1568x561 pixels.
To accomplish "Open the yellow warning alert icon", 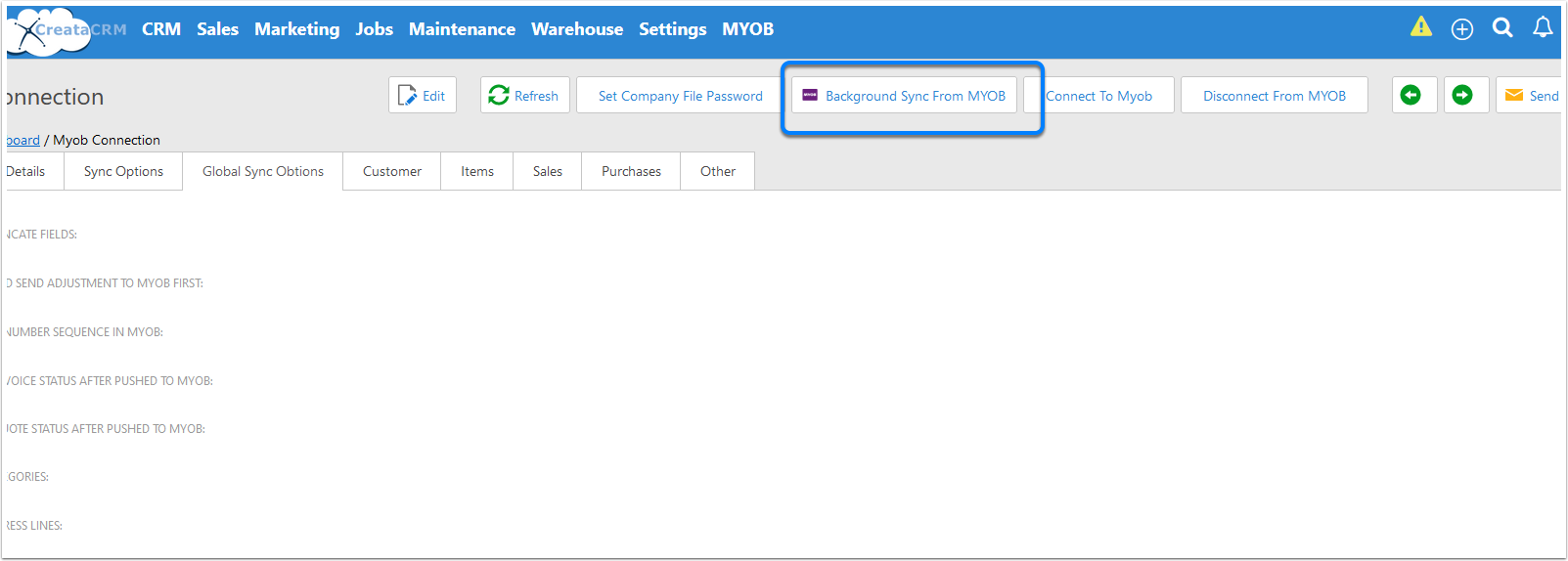I will click(x=1421, y=27).
